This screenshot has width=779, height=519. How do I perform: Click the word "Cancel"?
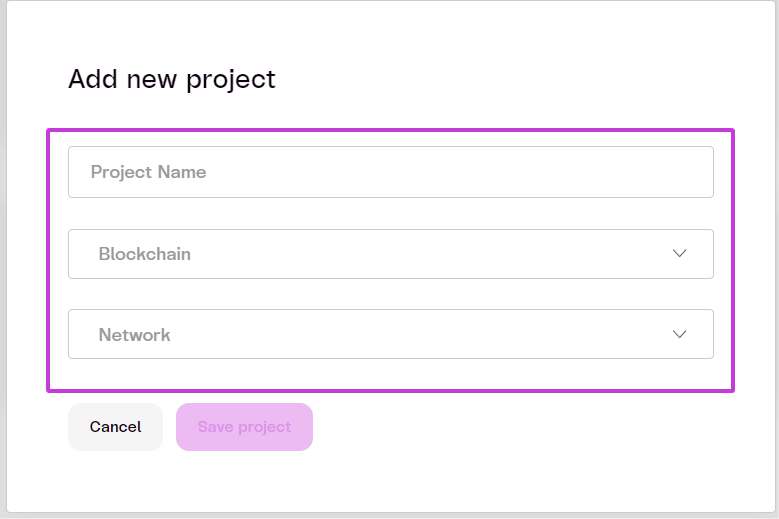click(115, 427)
